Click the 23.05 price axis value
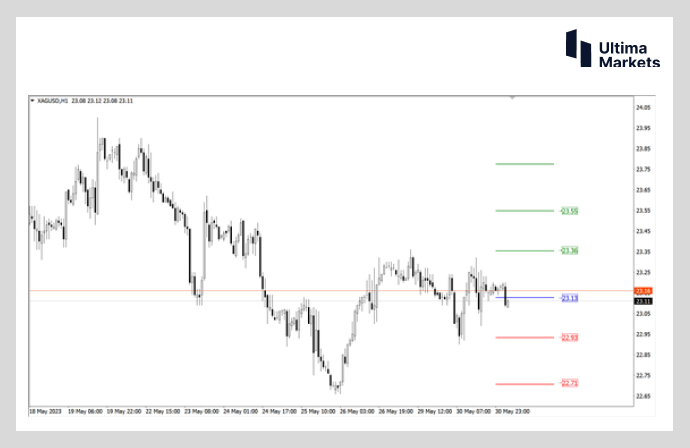This screenshot has height=448, width=690. tap(643, 314)
